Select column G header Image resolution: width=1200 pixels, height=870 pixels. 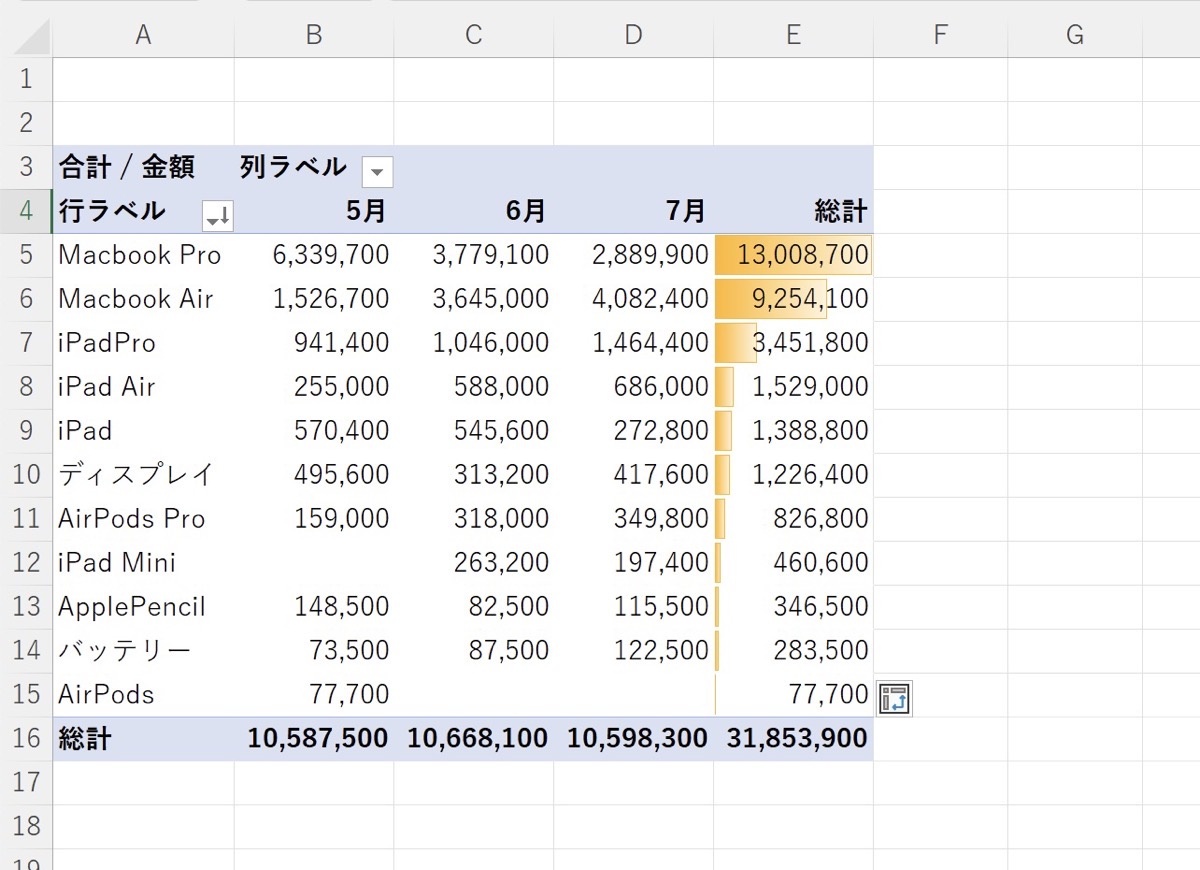click(x=1075, y=35)
